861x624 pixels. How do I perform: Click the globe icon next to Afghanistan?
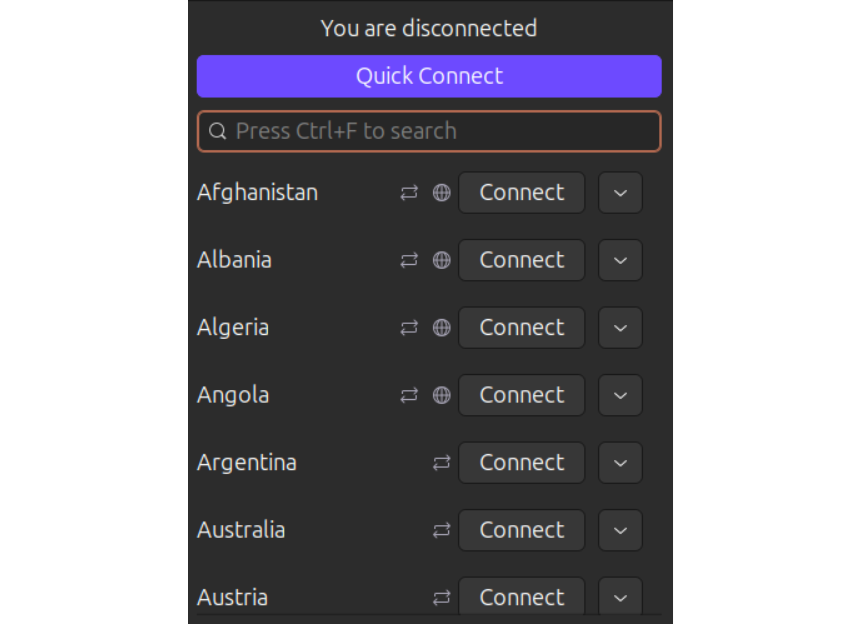(441, 193)
